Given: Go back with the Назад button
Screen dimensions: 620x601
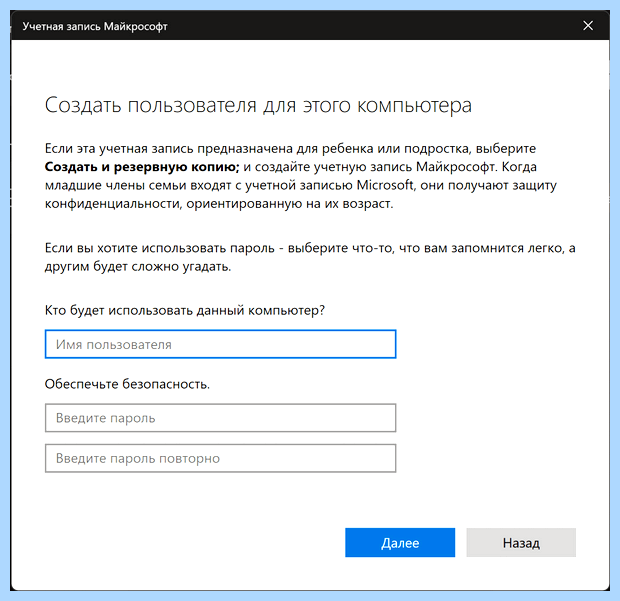Looking at the screenshot, I should coord(521,542).
